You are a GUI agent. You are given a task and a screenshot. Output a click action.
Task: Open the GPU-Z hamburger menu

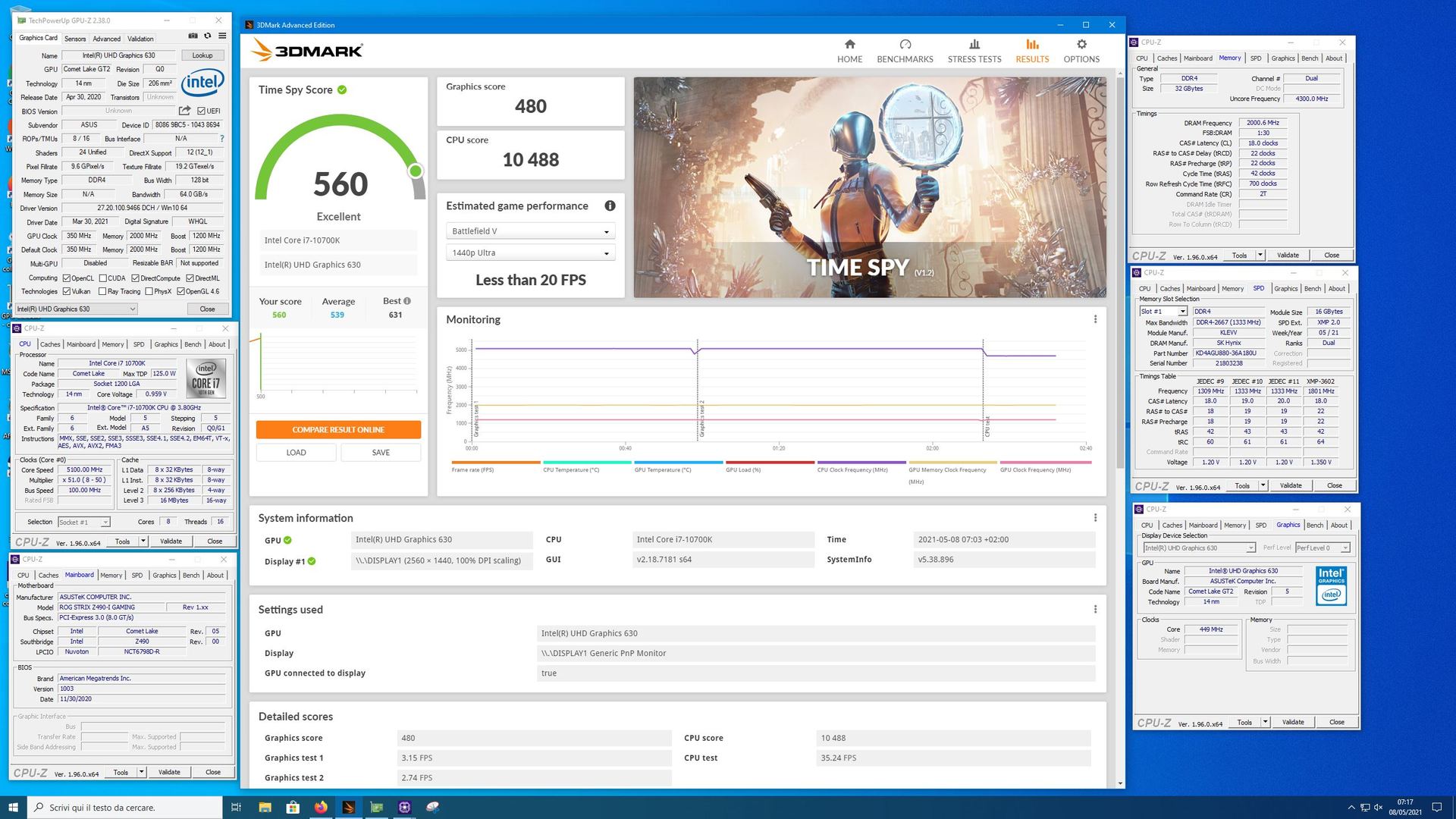pos(222,36)
